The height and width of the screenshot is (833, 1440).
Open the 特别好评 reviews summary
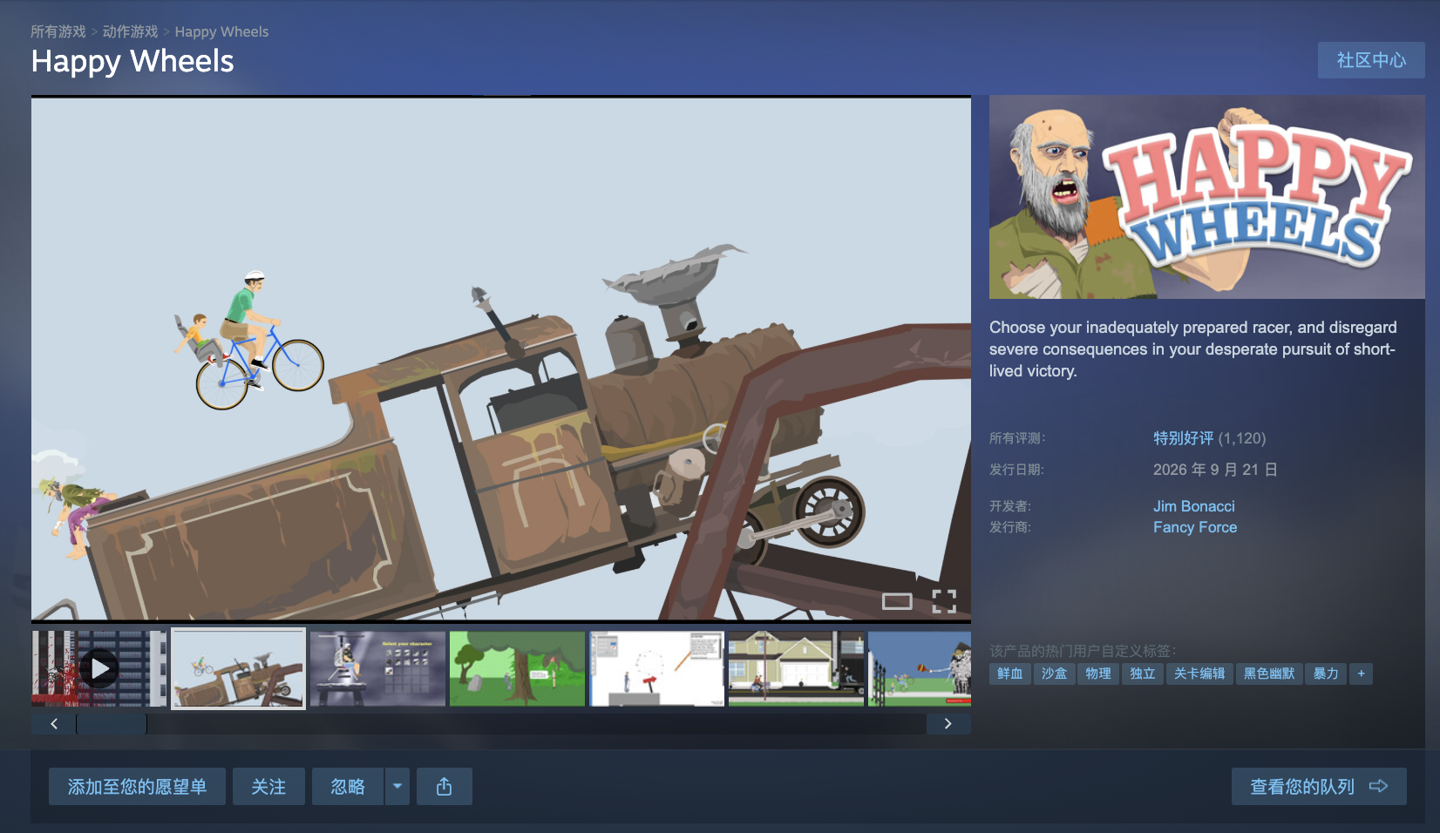[1183, 438]
